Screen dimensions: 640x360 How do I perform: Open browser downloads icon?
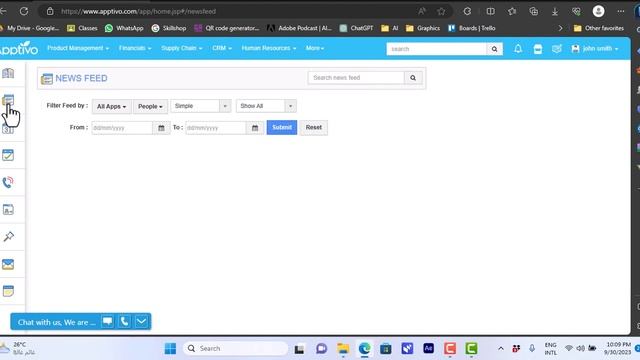click(555, 11)
